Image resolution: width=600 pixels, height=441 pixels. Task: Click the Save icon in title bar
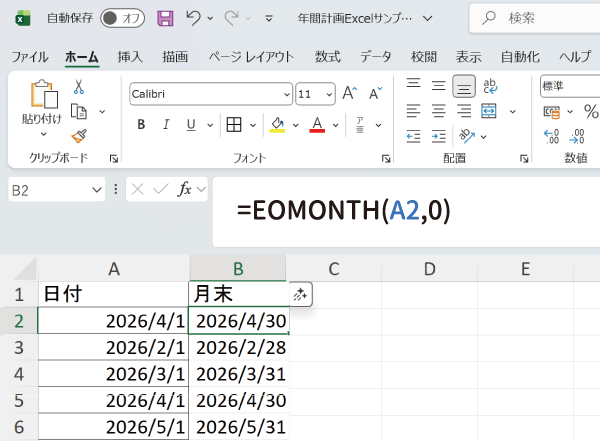[165, 18]
